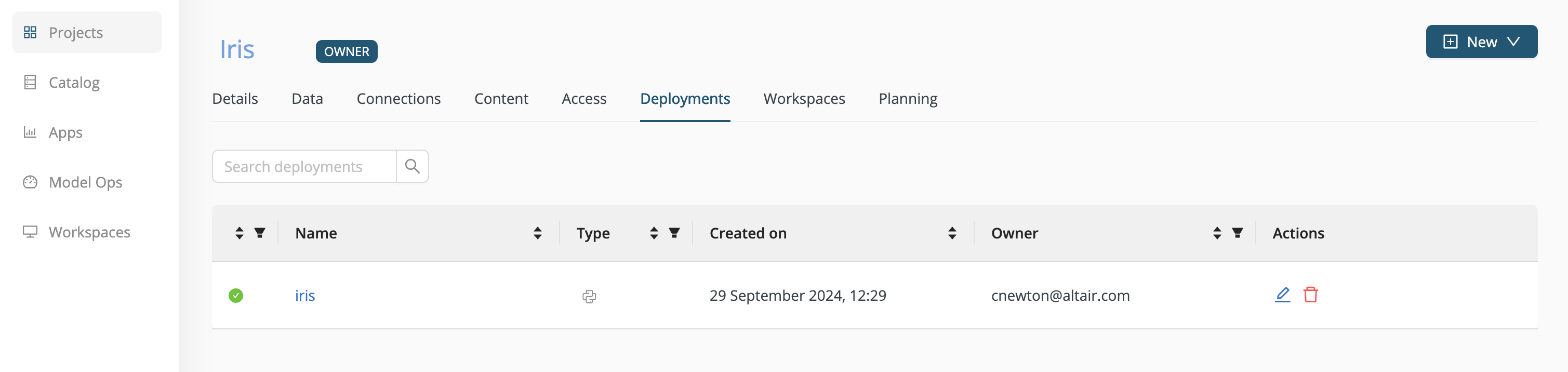The height and width of the screenshot is (372, 1568).
Task: Open the iris deployment link
Action: point(305,295)
